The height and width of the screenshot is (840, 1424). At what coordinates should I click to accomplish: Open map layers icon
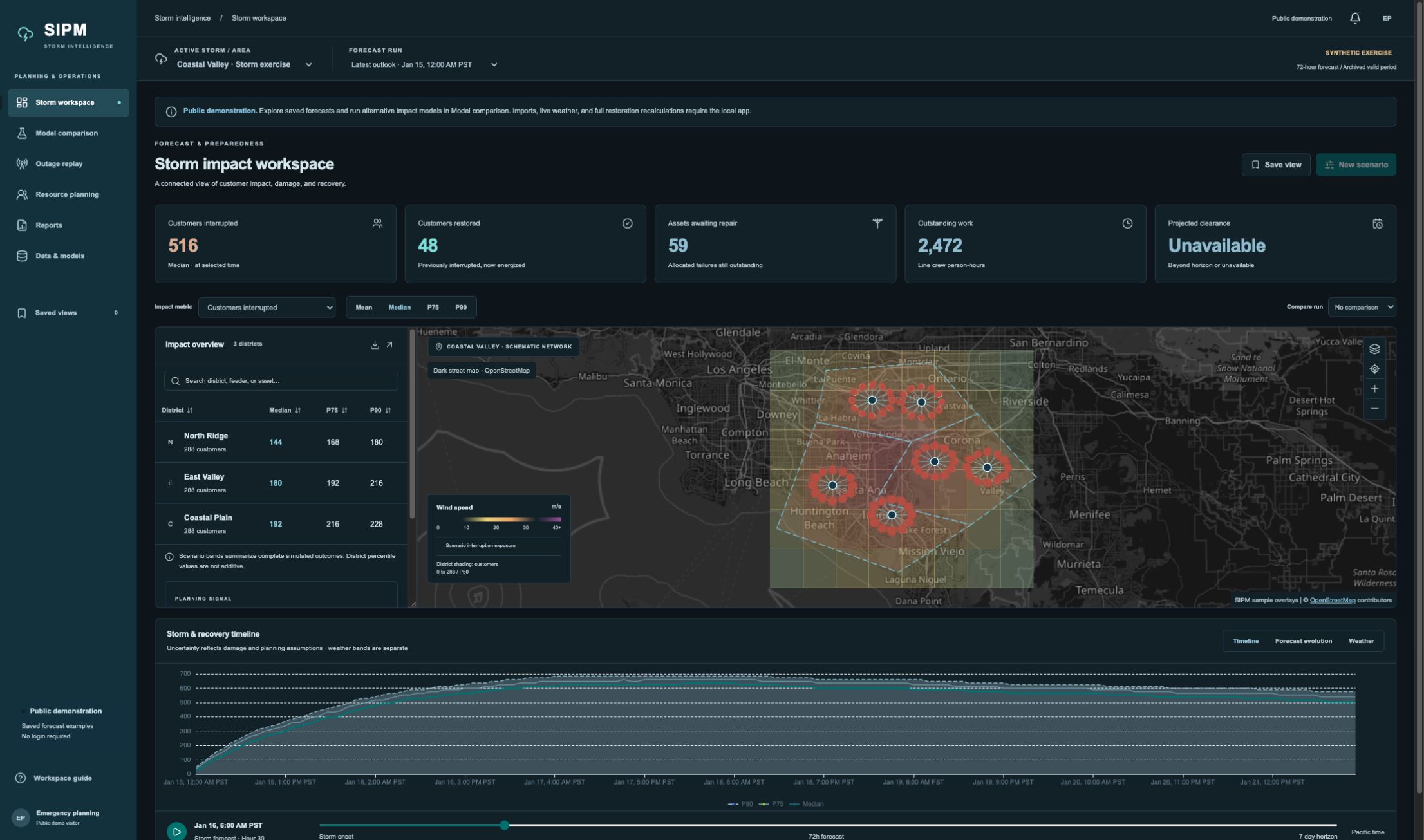(x=1374, y=349)
